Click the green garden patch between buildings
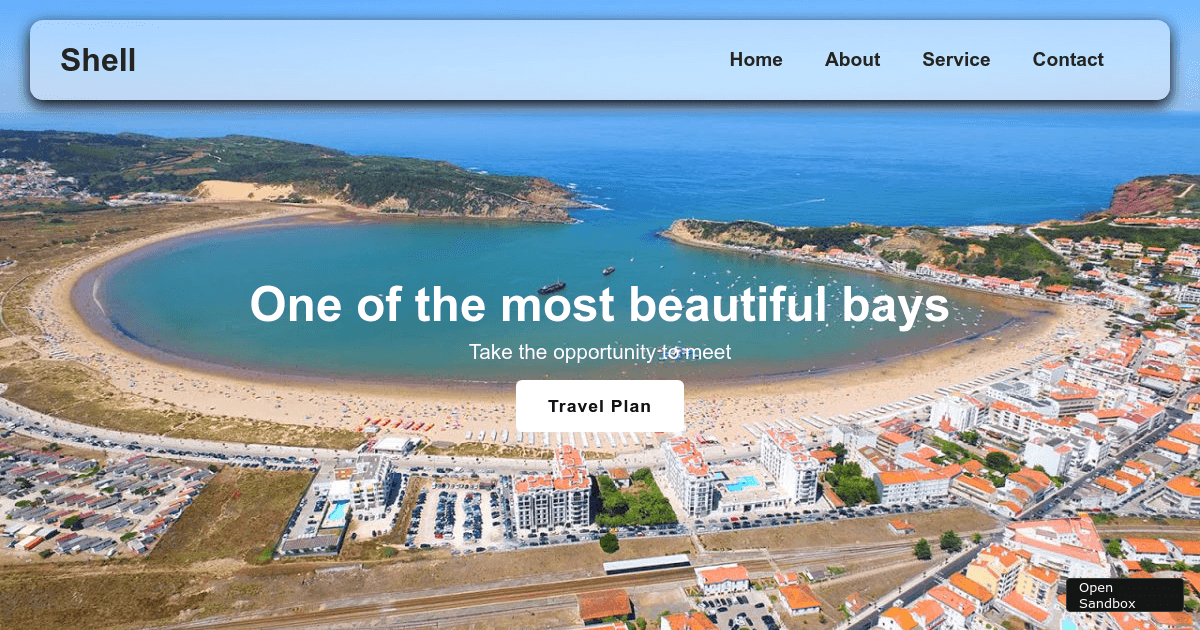 click(634, 500)
